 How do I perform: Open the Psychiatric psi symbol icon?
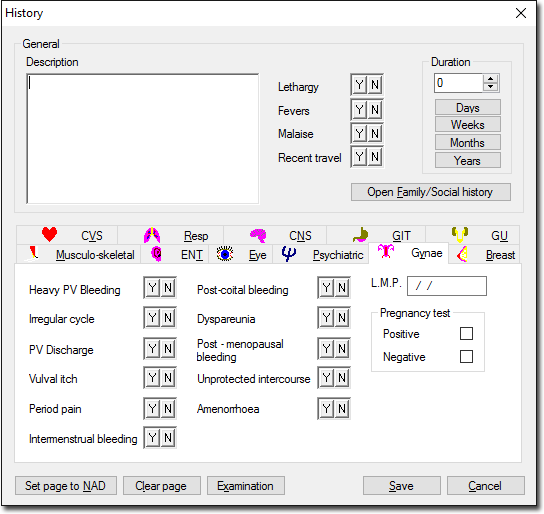(x=289, y=254)
